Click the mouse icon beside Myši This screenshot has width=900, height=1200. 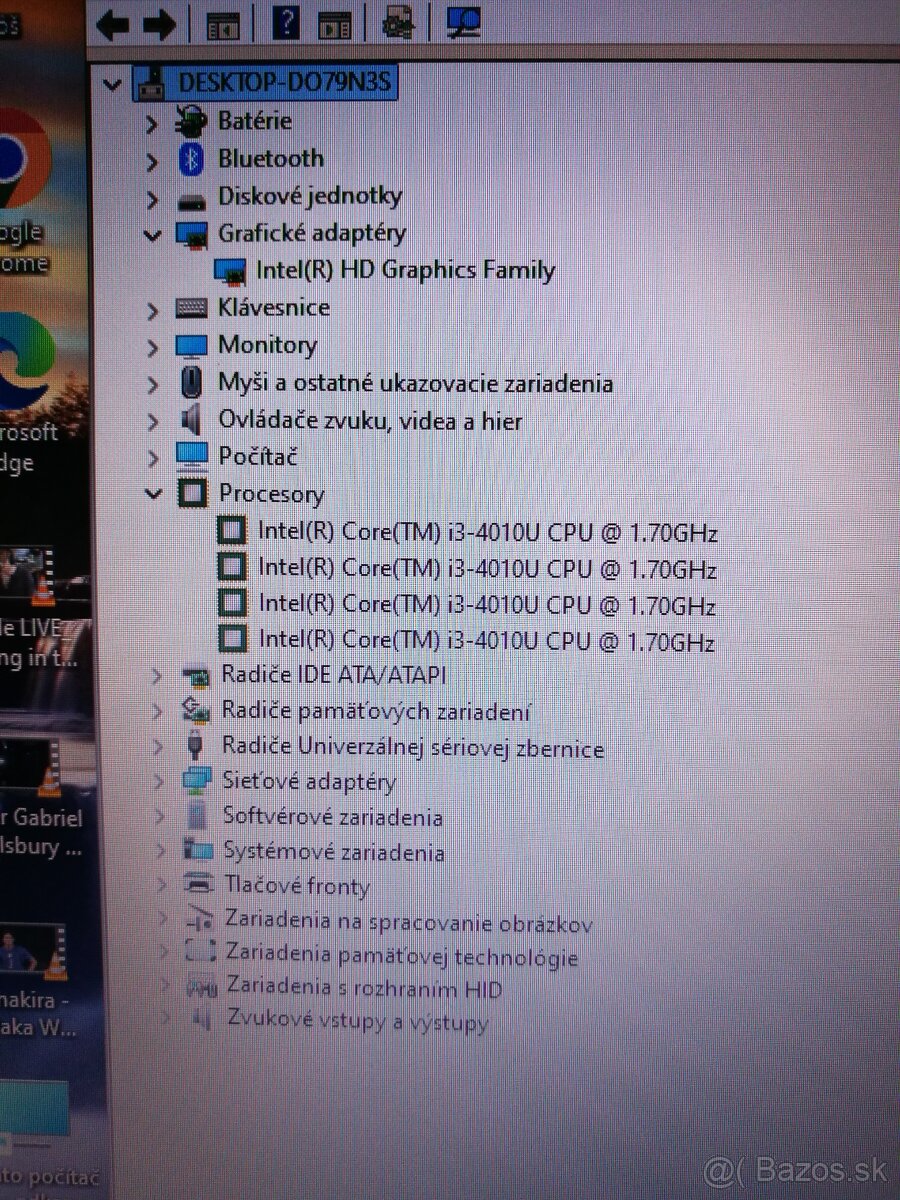click(191, 383)
